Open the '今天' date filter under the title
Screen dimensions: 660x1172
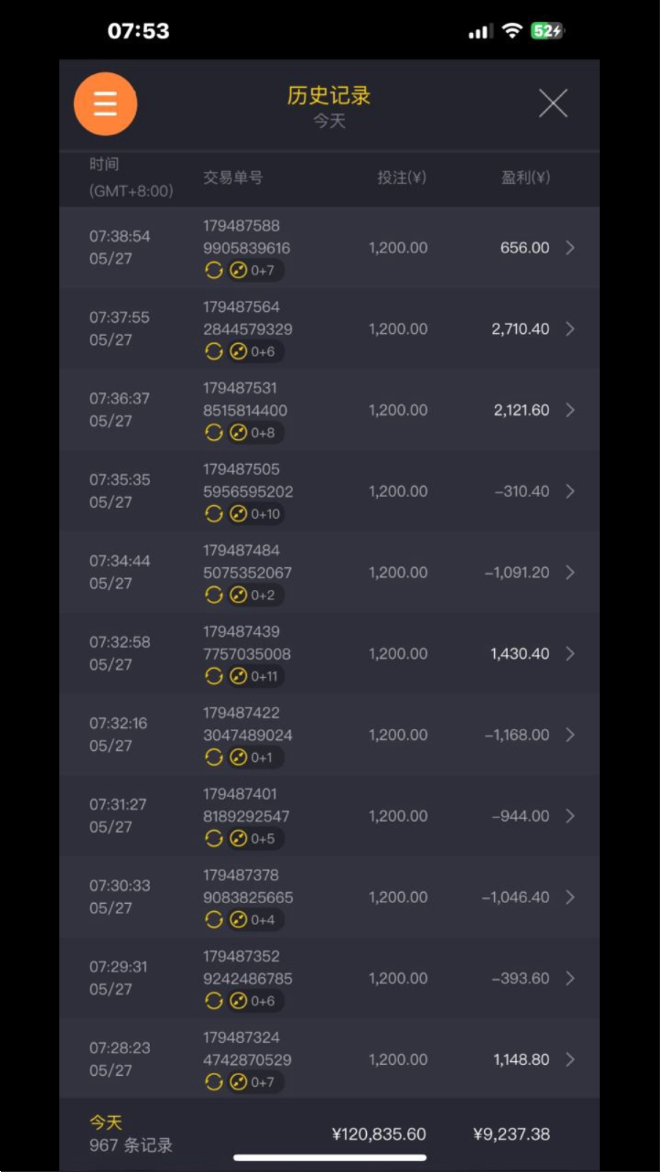click(329, 121)
